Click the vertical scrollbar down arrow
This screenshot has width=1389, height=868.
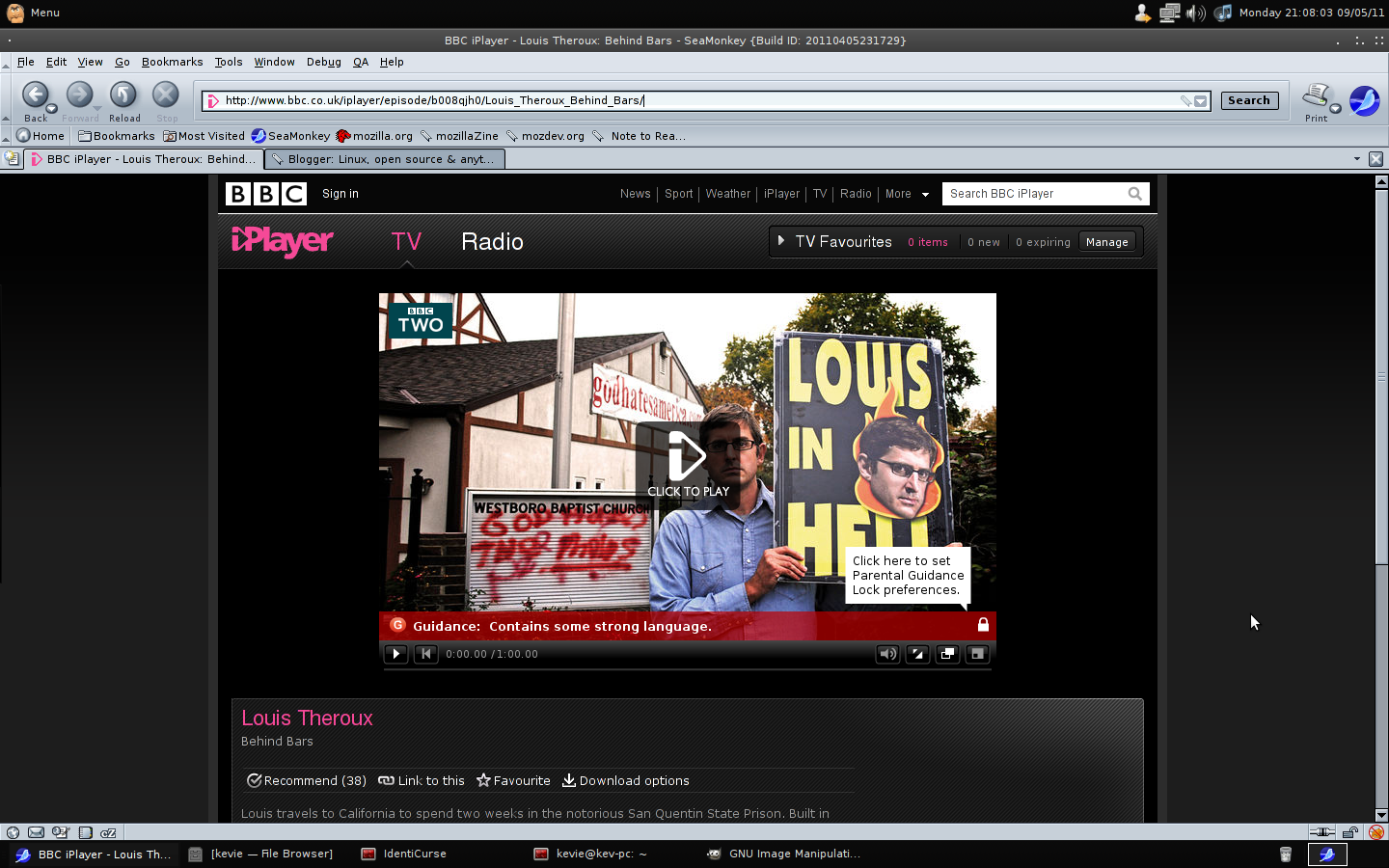click(1381, 815)
